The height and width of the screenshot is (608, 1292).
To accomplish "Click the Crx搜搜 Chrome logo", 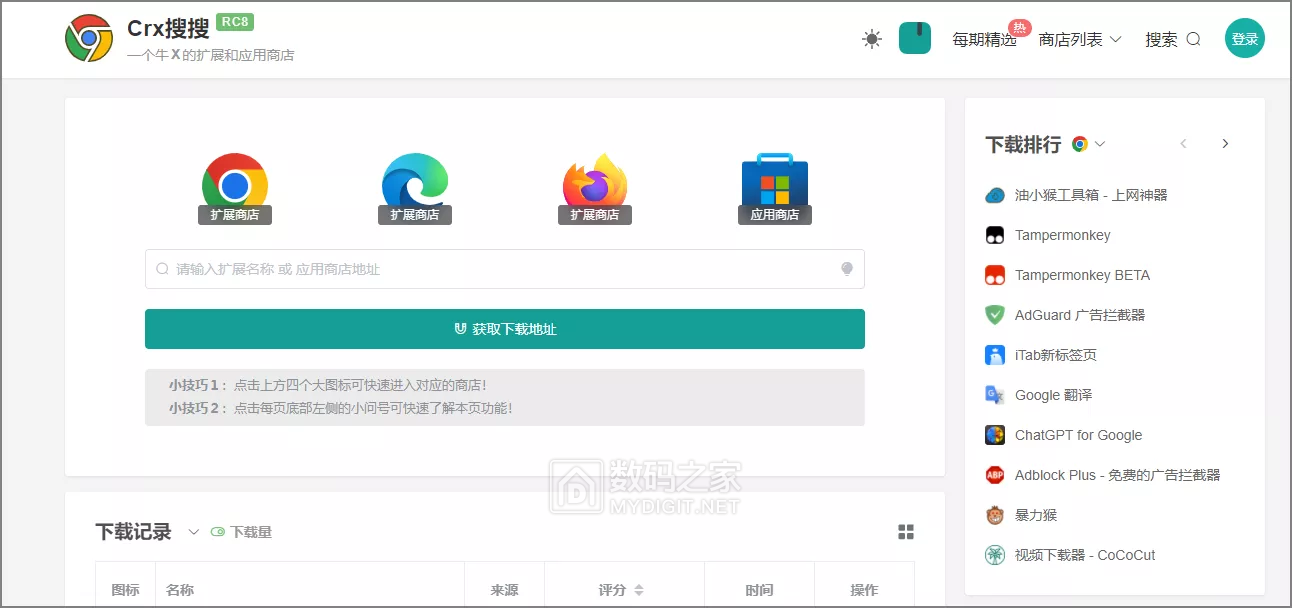I will [89, 39].
